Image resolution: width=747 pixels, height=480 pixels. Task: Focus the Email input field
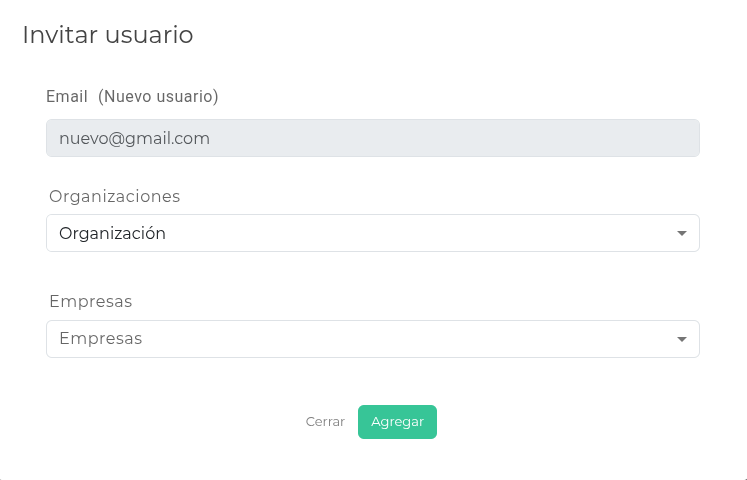coord(372,138)
